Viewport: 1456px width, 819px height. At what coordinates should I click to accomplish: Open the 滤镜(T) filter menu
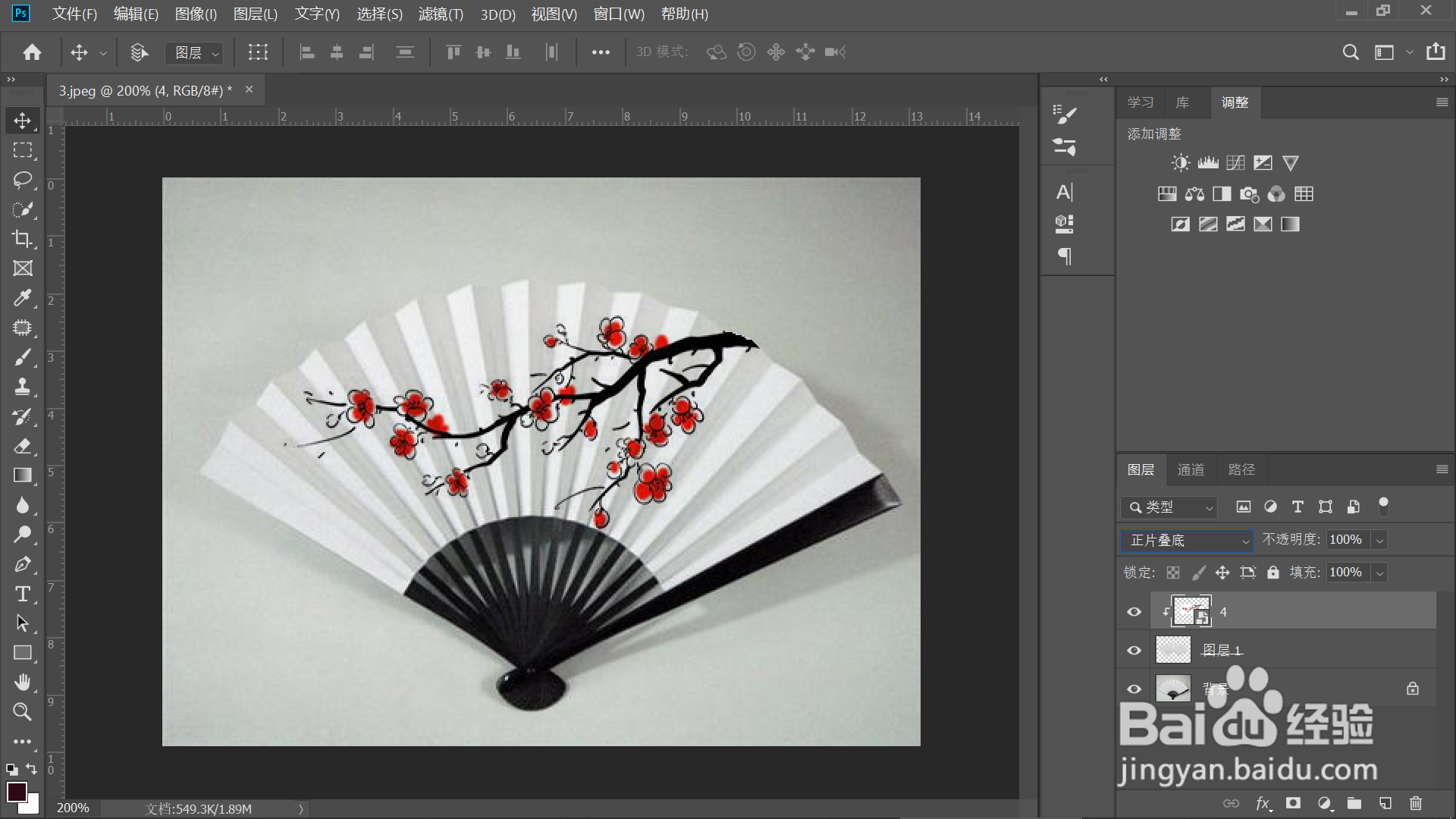pos(440,14)
